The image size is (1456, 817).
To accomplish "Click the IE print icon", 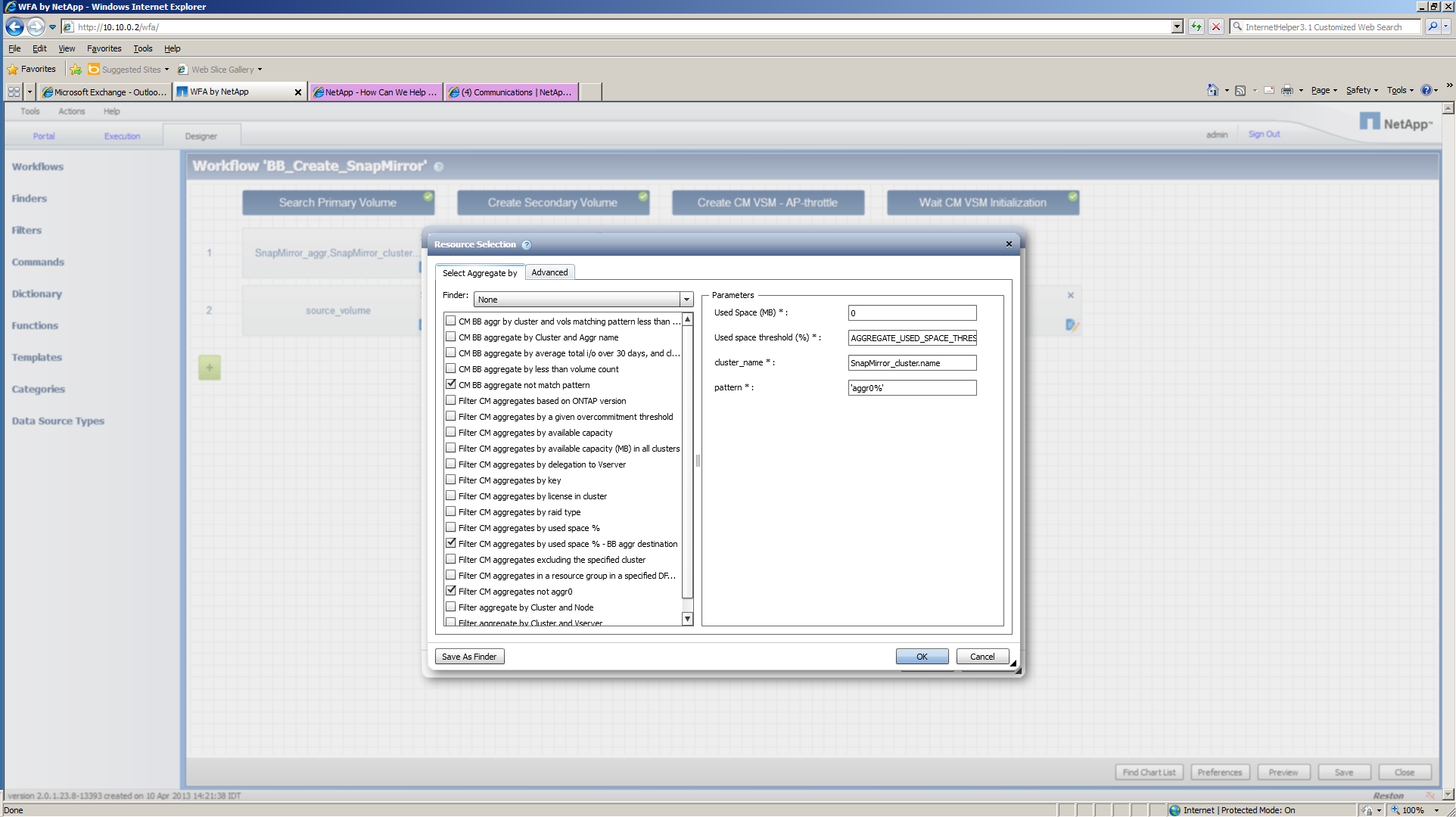I will 1286,91.
